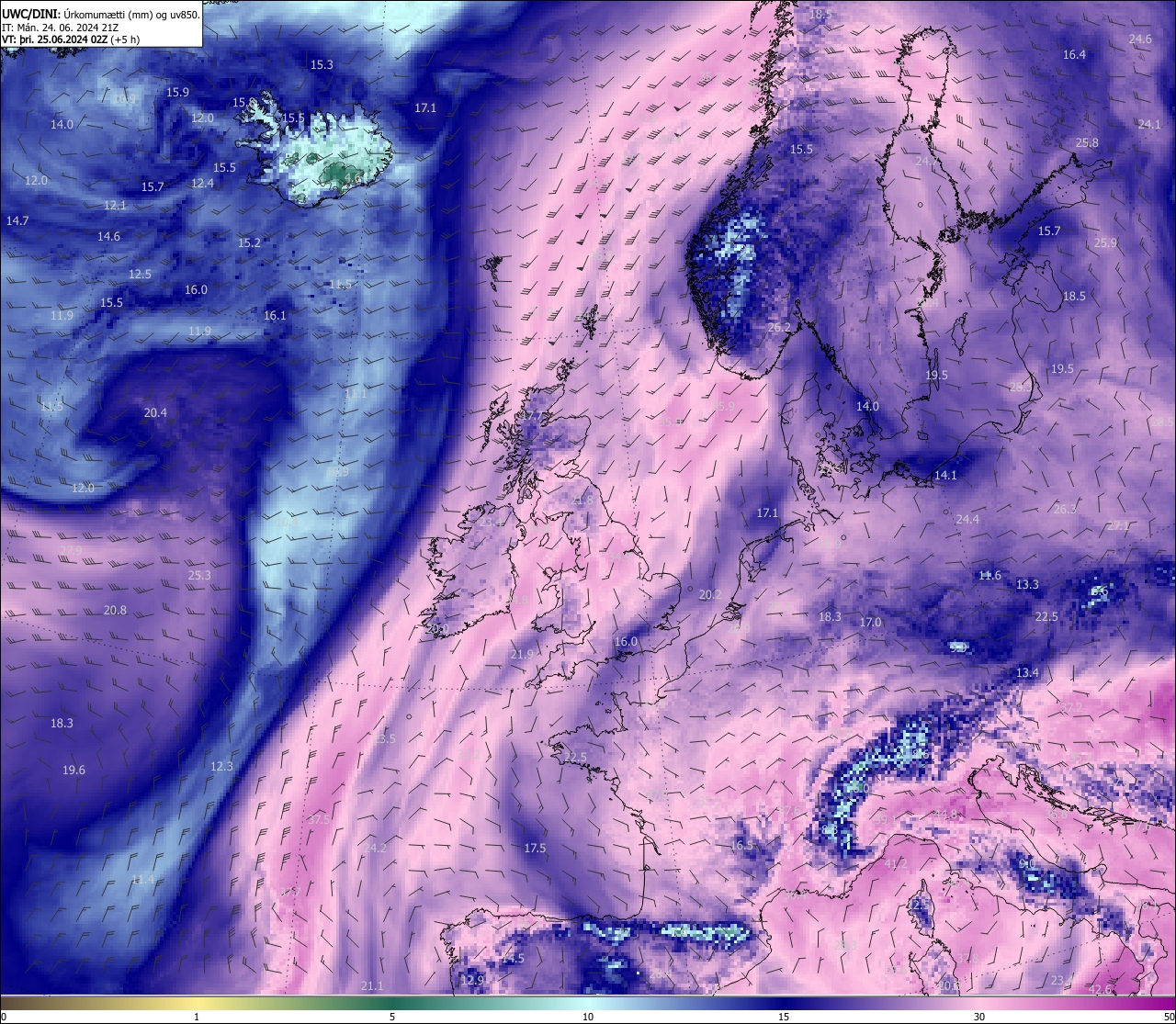Image resolution: width=1176 pixels, height=1024 pixels.
Task: Click the 25.9 value label
Action: coord(1105,243)
